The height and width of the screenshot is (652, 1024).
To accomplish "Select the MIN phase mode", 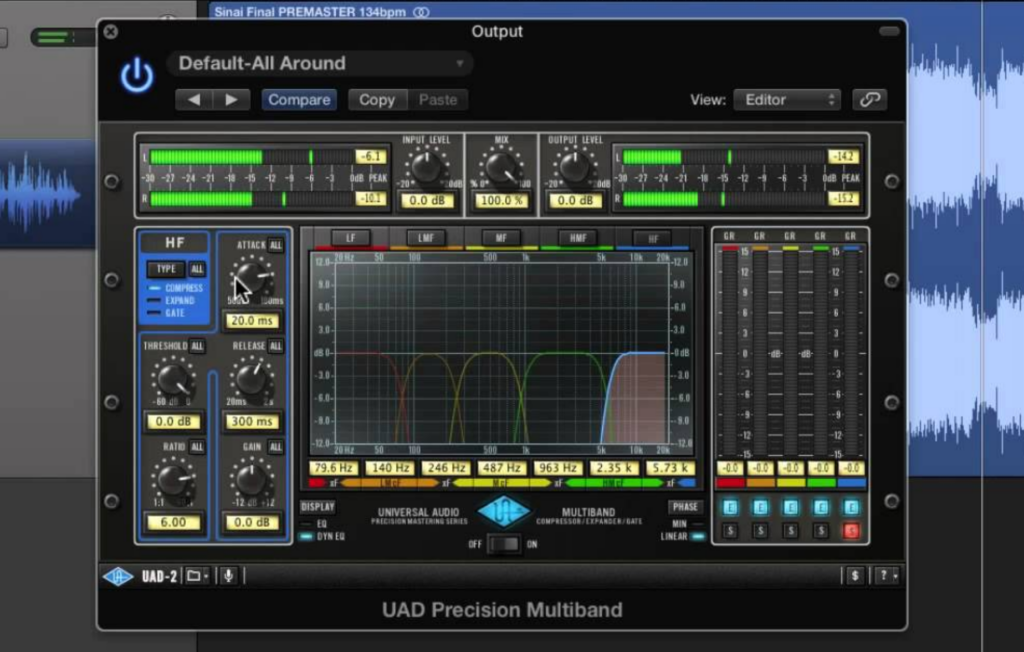I will tap(686, 524).
